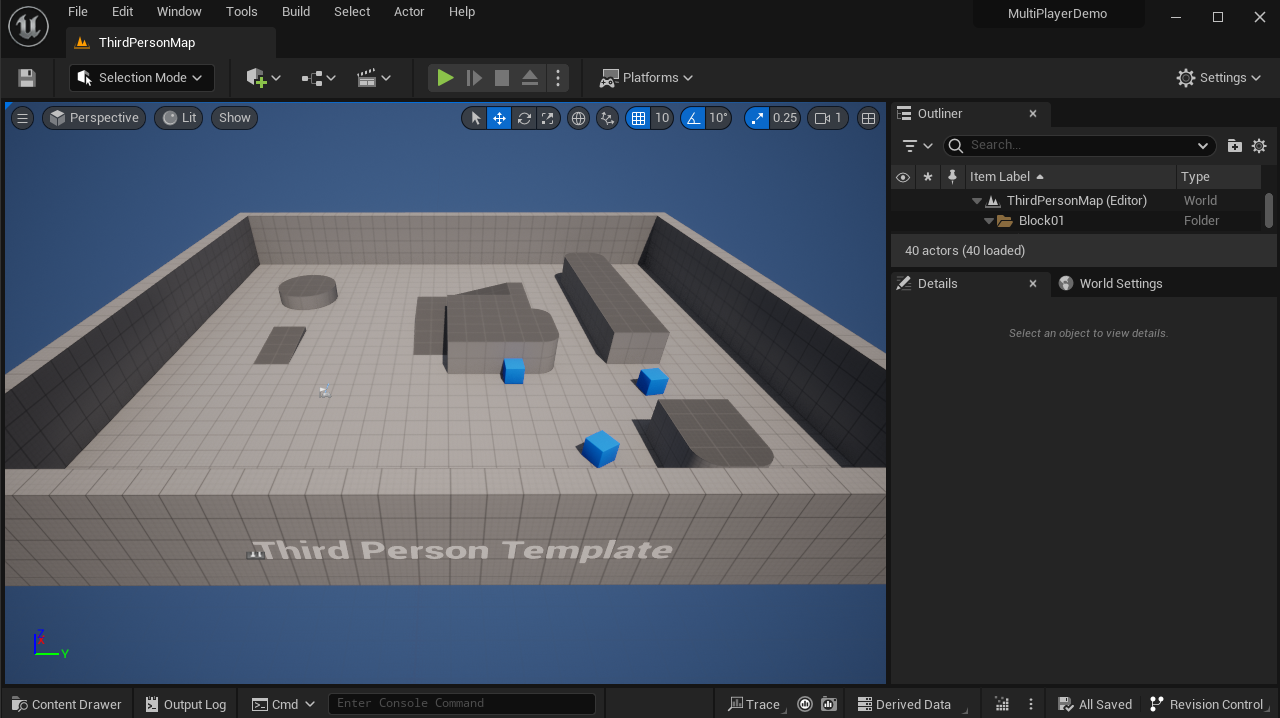
Task: Activate the Translate (move) tool
Action: 499,118
